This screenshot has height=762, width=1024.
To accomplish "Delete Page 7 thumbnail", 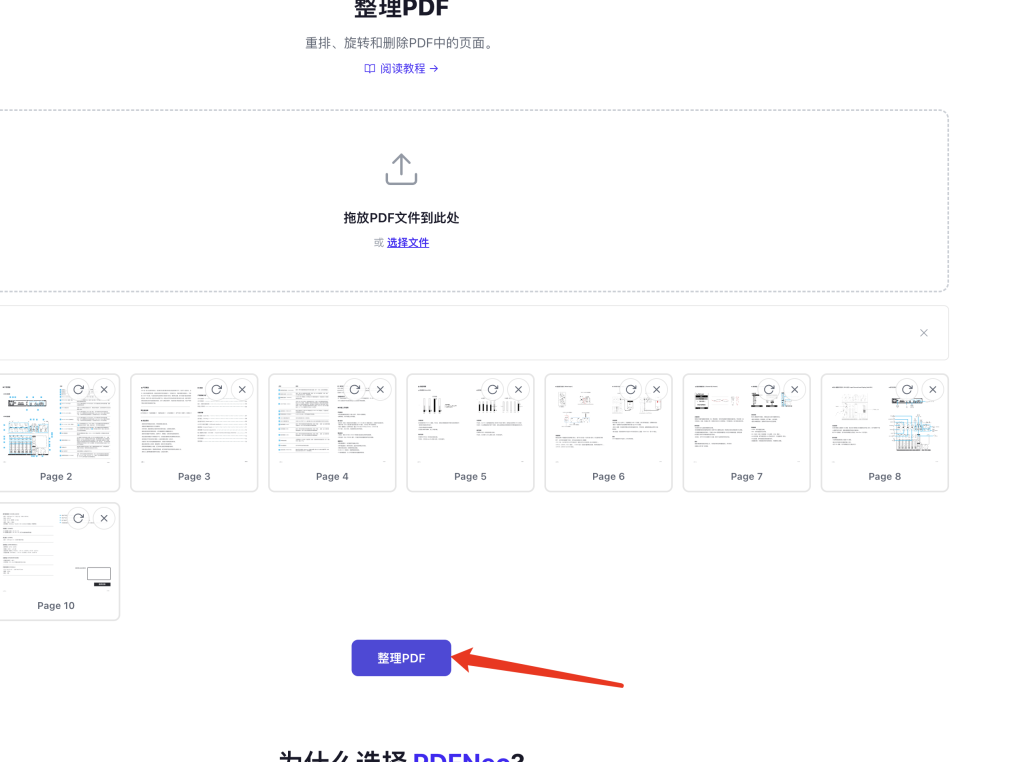I will [x=795, y=389].
